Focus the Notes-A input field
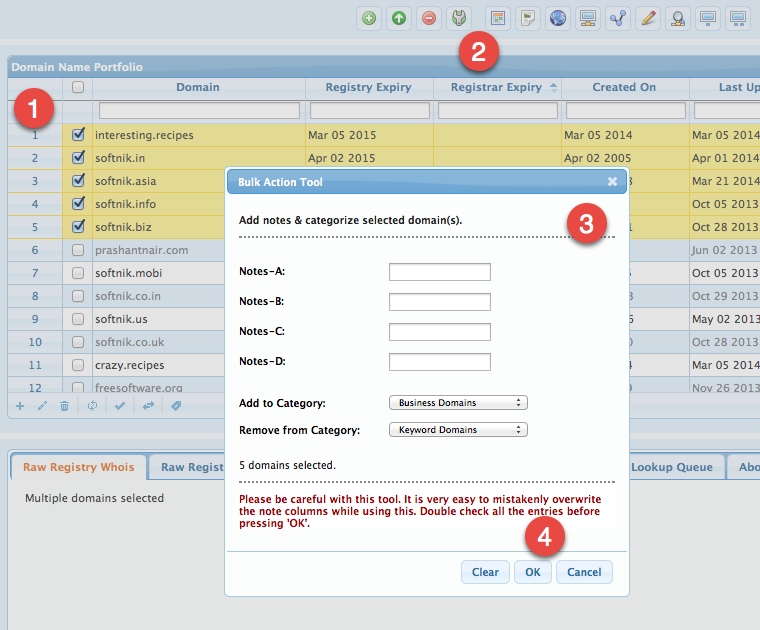The width and height of the screenshot is (760, 630). (x=440, y=272)
